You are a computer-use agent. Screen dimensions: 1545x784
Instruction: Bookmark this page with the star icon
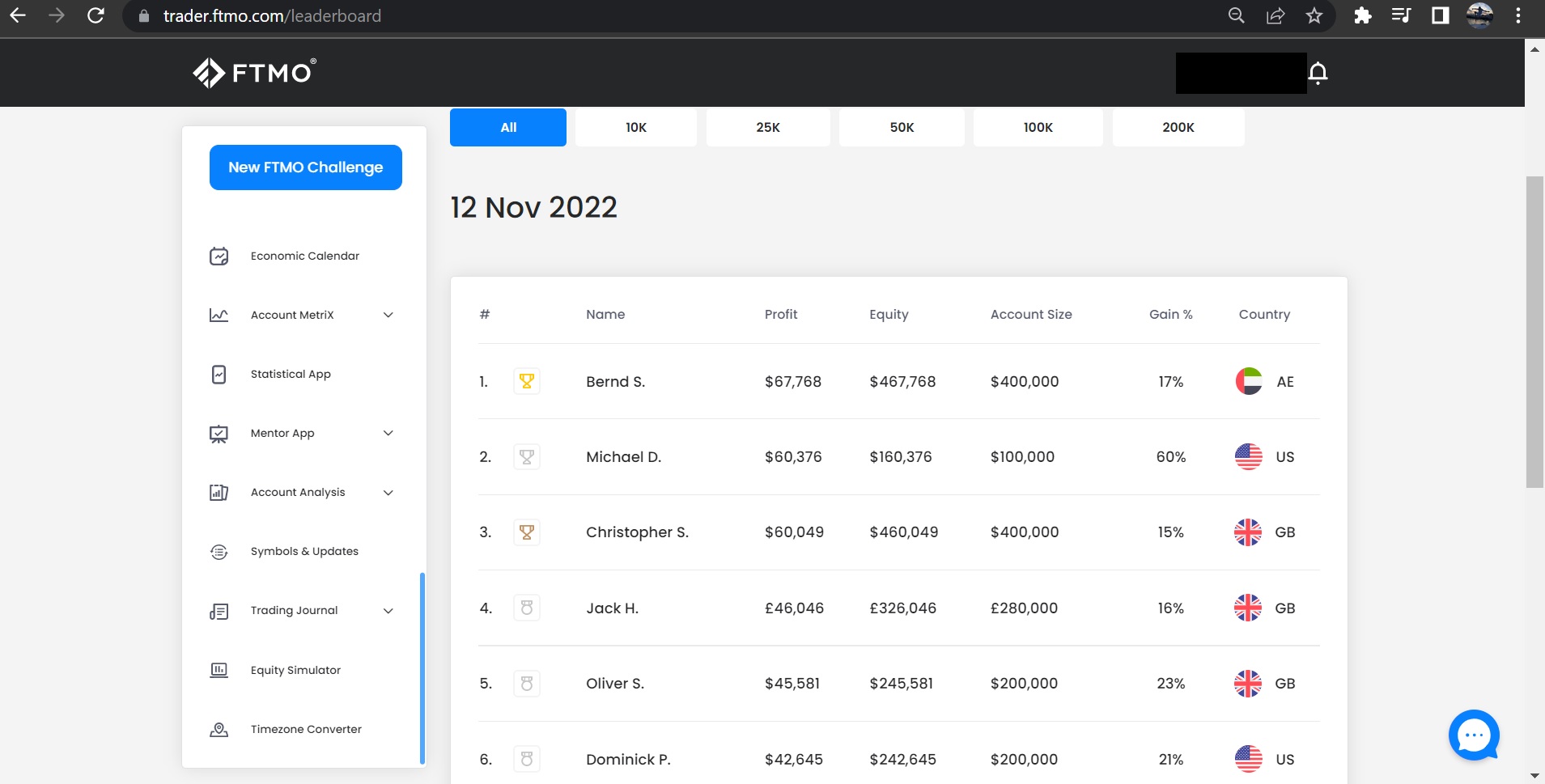pos(1314,15)
